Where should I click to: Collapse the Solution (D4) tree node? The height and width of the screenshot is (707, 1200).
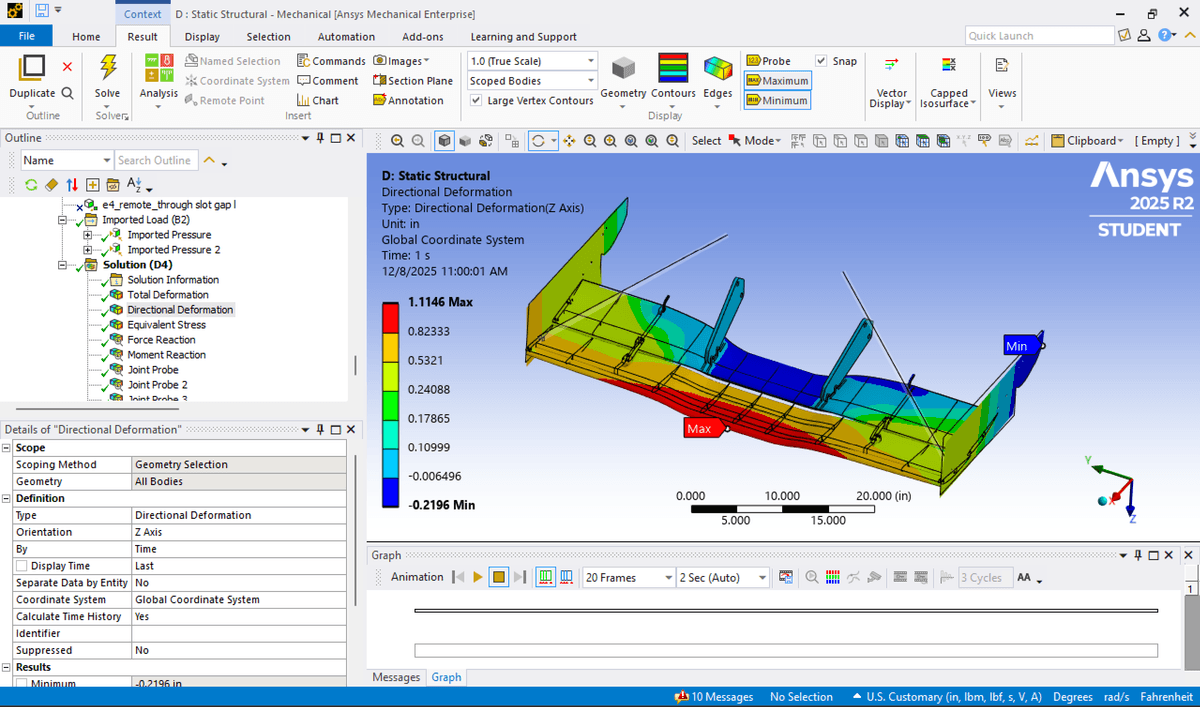click(x=63, y=265)
